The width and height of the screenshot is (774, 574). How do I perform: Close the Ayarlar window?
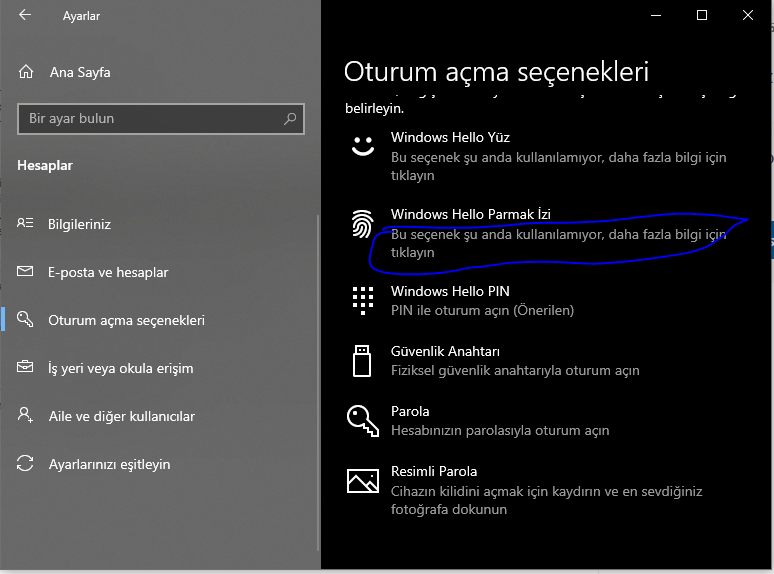(748, 15)
